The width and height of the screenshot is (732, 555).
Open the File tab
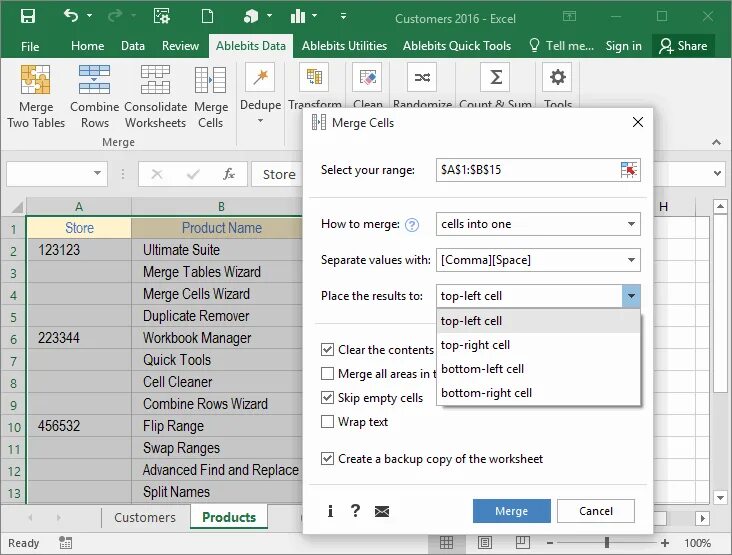(30, 47)
